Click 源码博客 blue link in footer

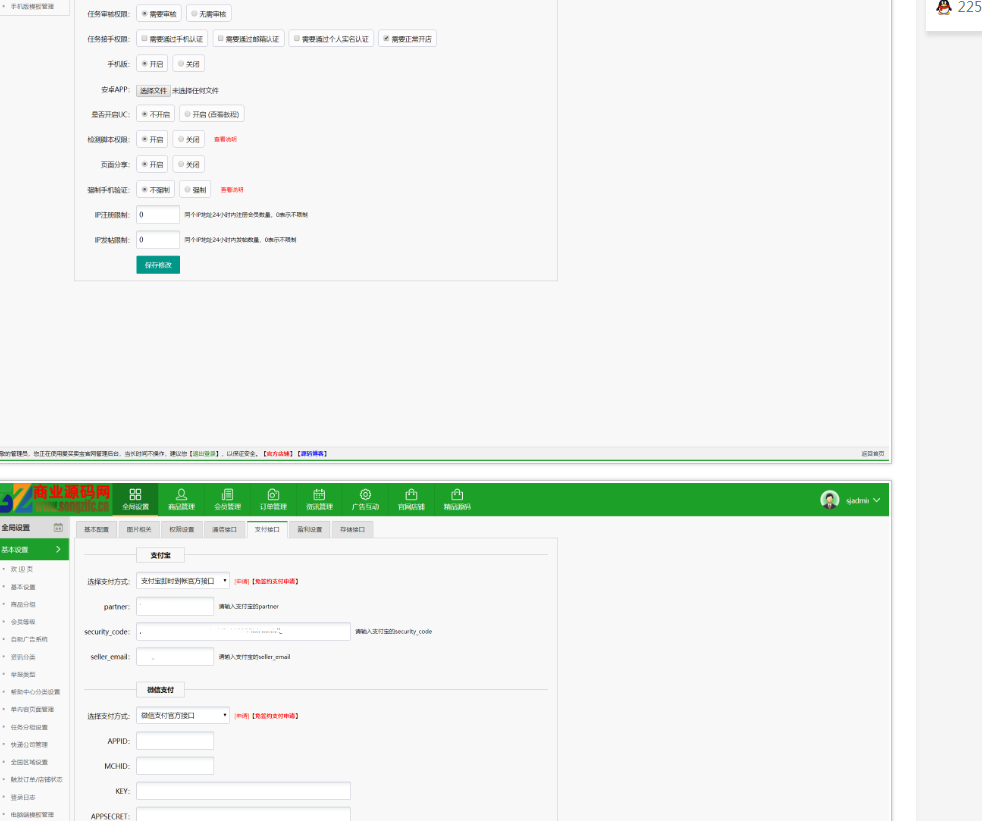coord(313,453)
